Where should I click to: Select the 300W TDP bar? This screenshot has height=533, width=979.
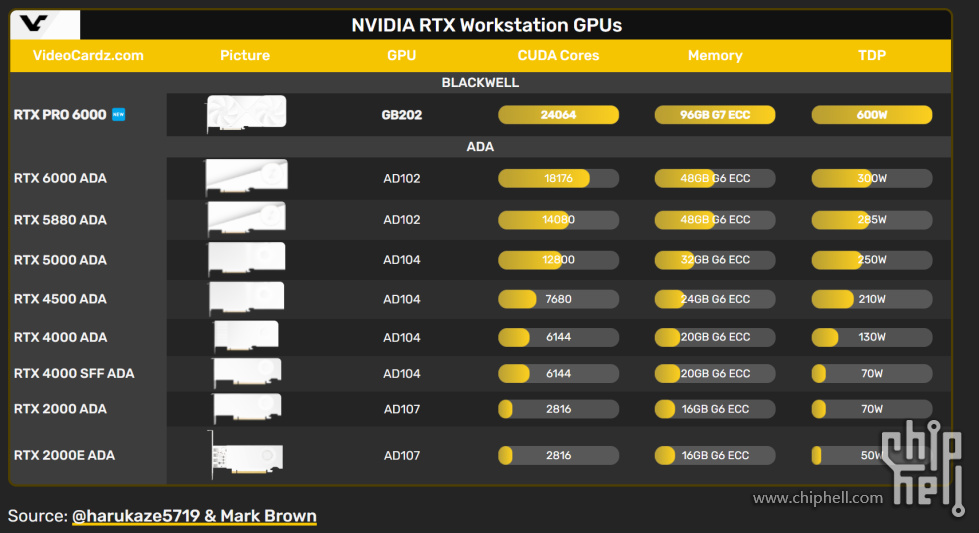pyautogui.click(x=872, y=178)
